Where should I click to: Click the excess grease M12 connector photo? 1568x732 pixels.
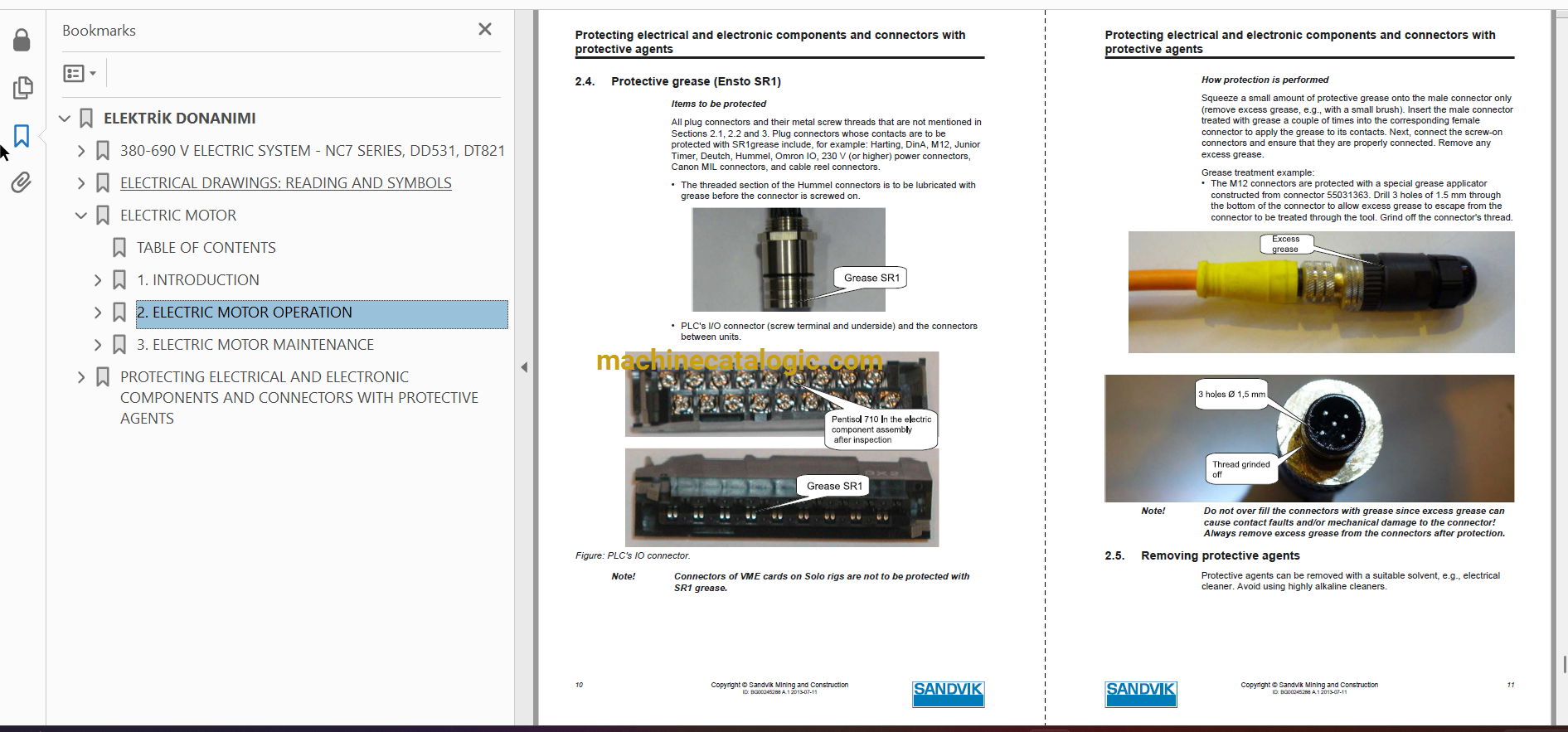coord(1321,292)
